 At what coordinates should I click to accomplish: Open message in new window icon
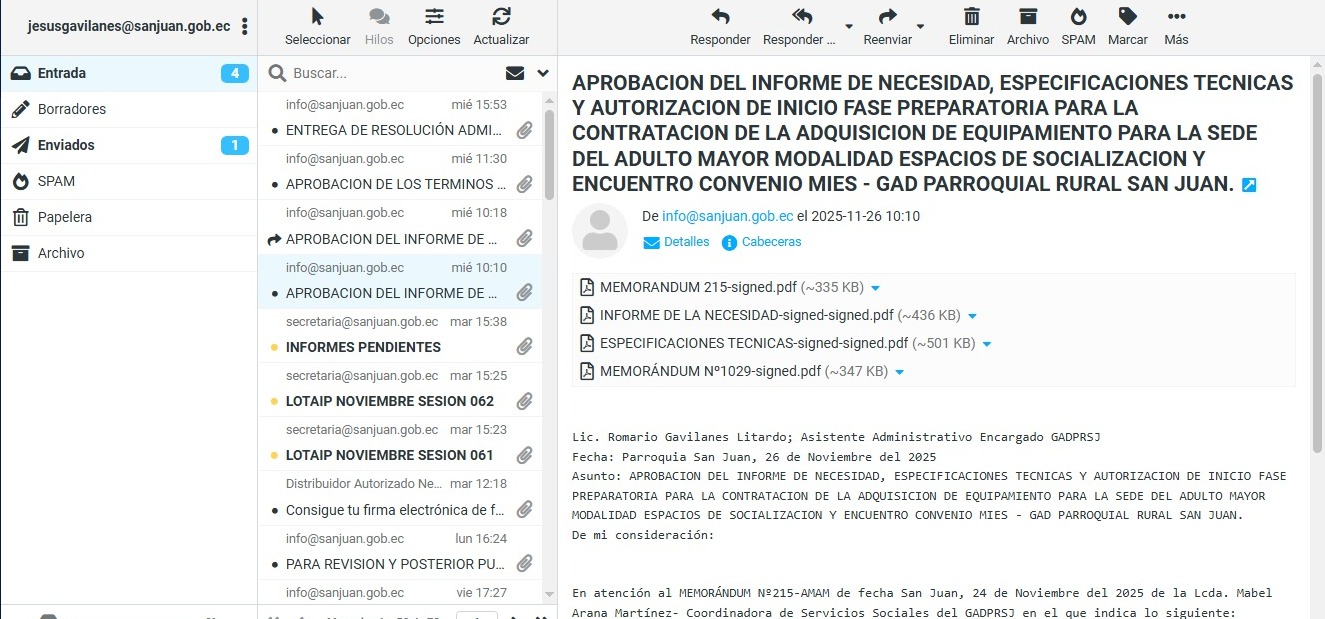(1249, 185)
